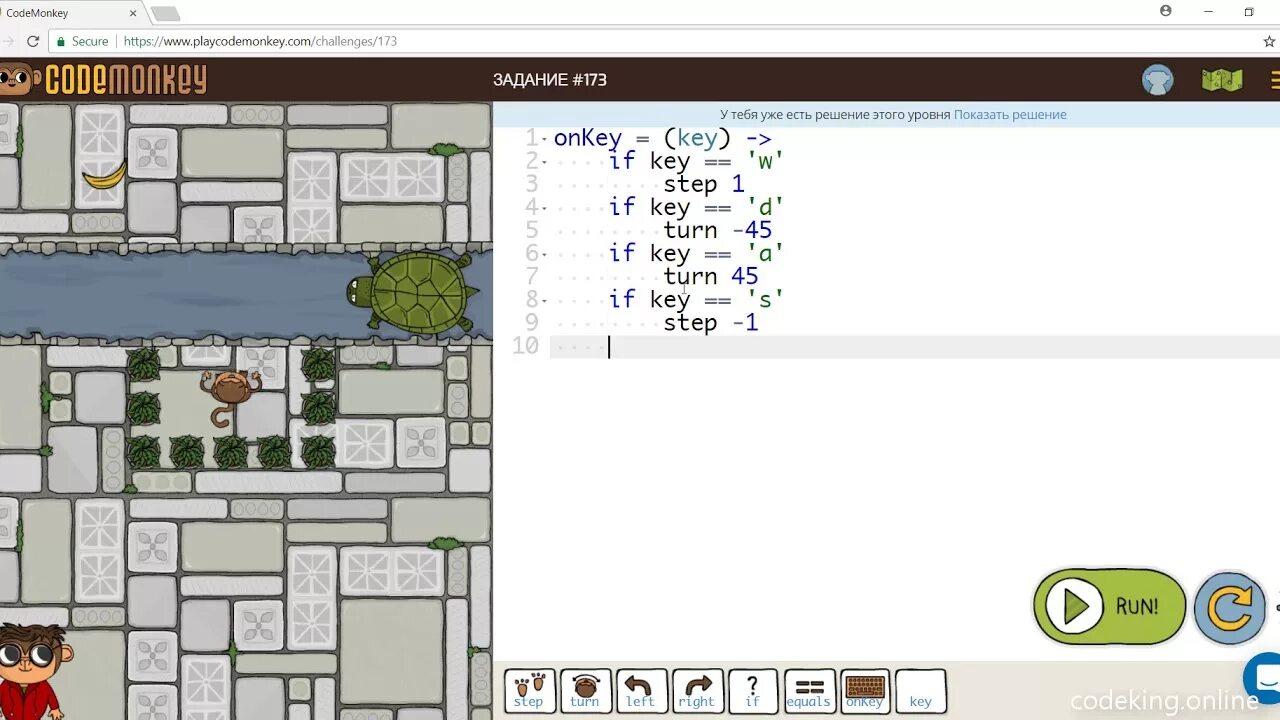Insert the key variable block
This screenshot has height=720, width=1280.
pyautogui.click(x=921, y=691)
